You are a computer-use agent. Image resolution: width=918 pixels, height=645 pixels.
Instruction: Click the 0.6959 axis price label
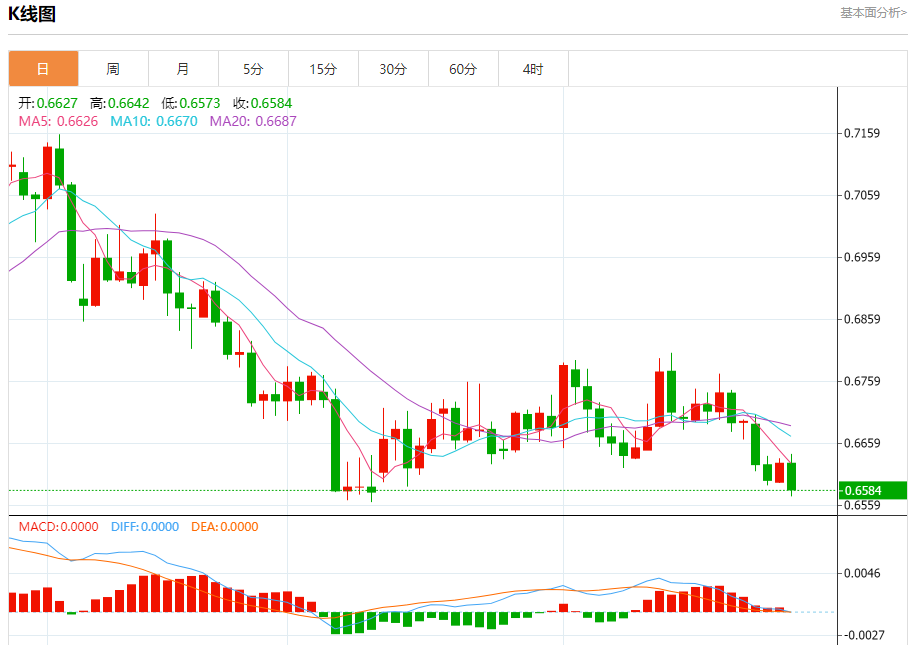coord(862,258)
